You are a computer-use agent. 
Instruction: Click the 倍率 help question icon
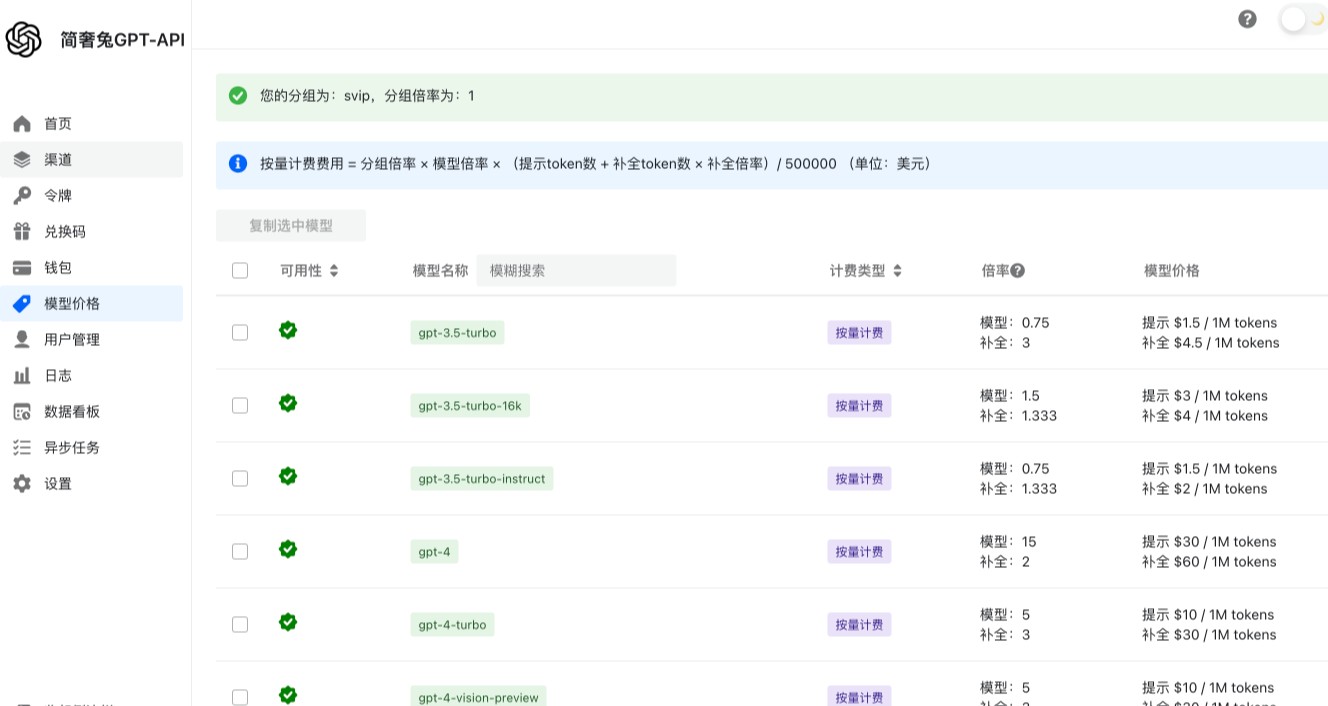pos(1017,270)
